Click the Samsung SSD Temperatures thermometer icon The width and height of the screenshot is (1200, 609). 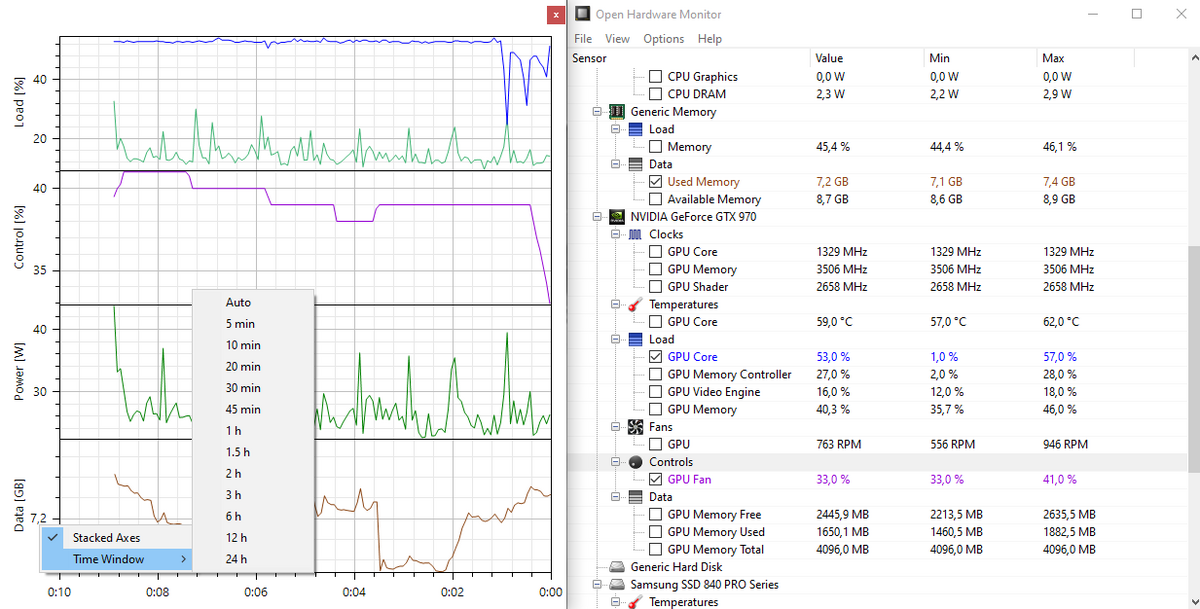click(635, 602)
